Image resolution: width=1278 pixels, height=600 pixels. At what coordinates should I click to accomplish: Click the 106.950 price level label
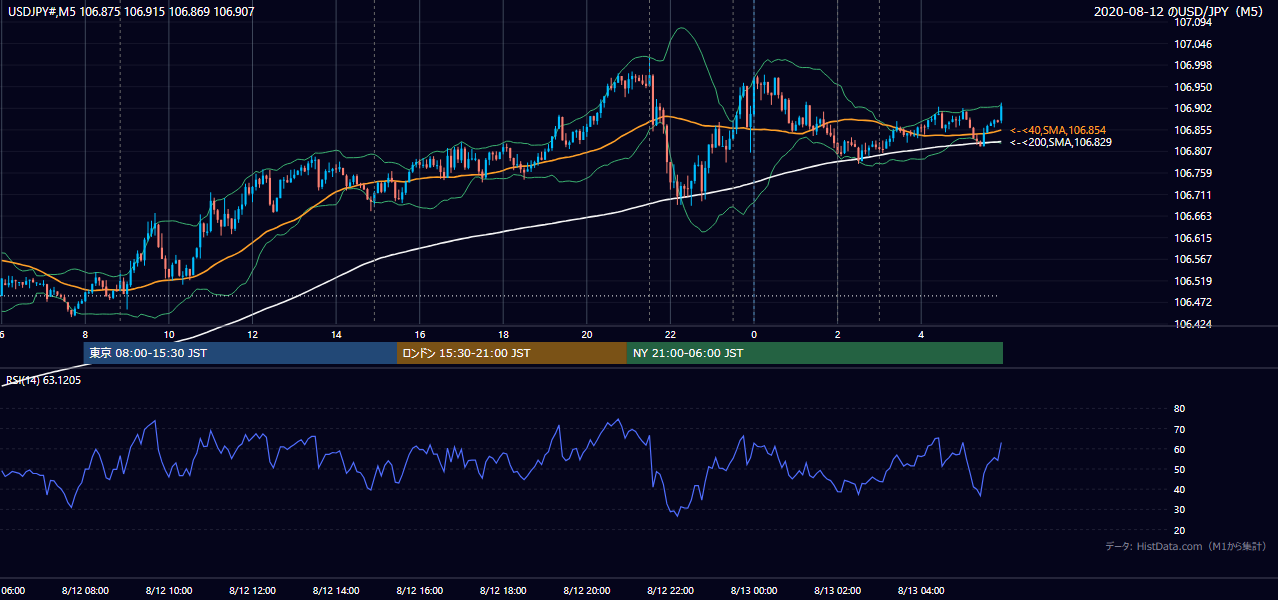coord(1193,87)
